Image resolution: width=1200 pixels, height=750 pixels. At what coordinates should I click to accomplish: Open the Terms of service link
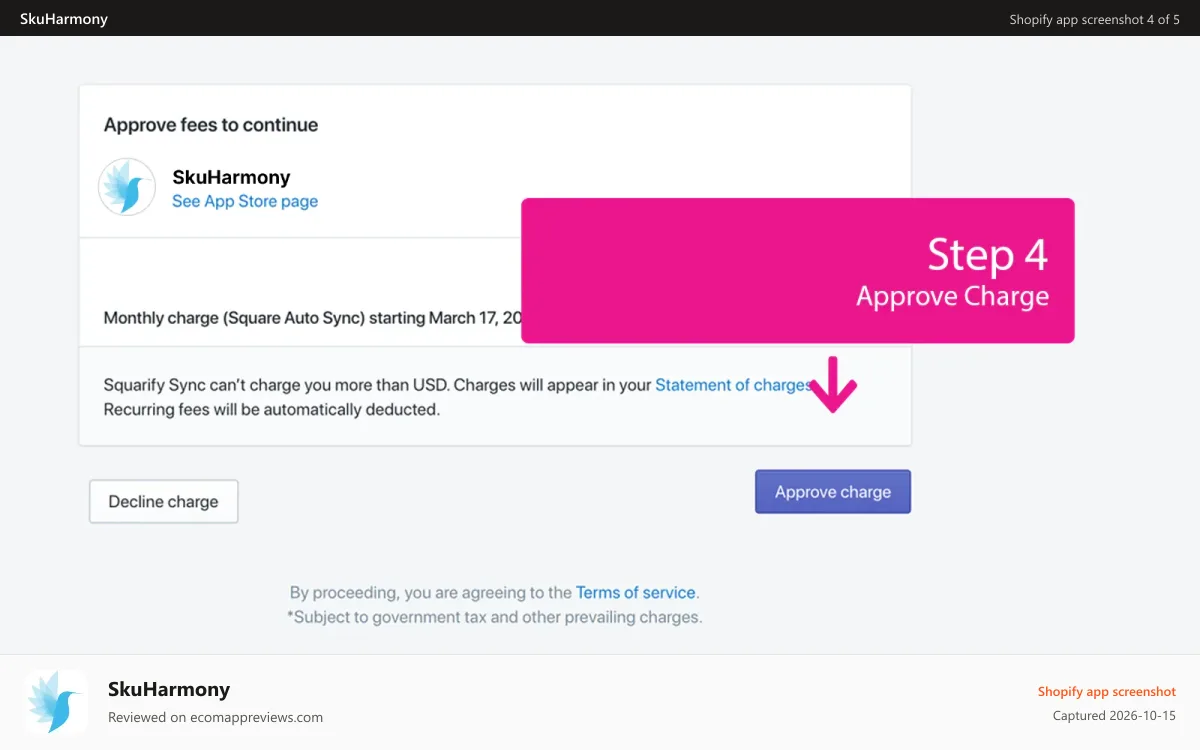coord(635,592)
